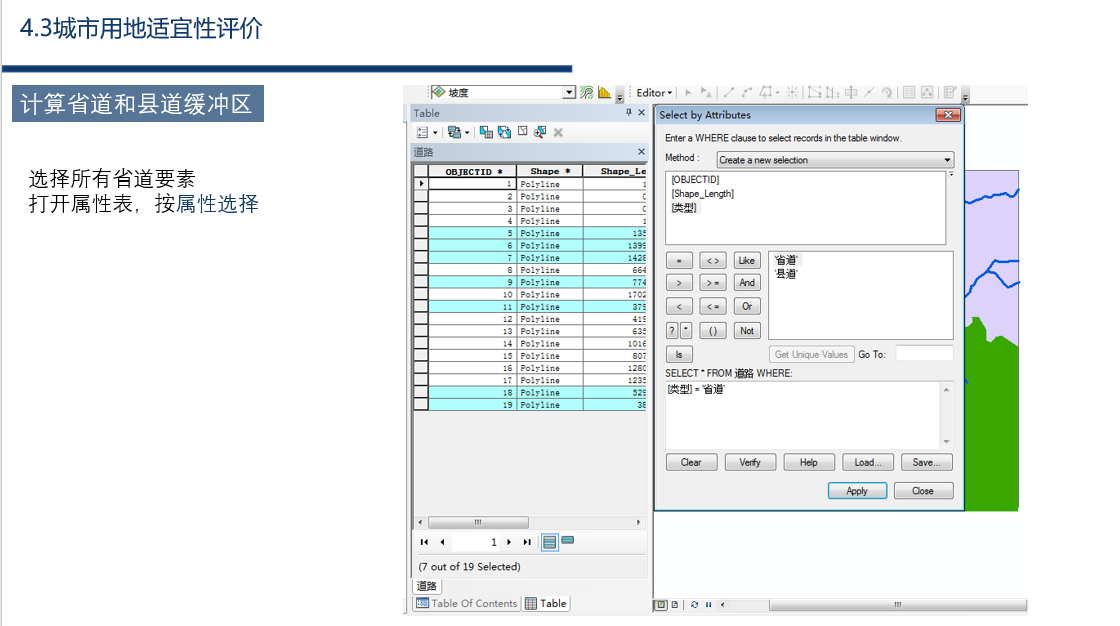Click the Go To input field
This screenshot has height=626, width=1120.
point(923,354)
